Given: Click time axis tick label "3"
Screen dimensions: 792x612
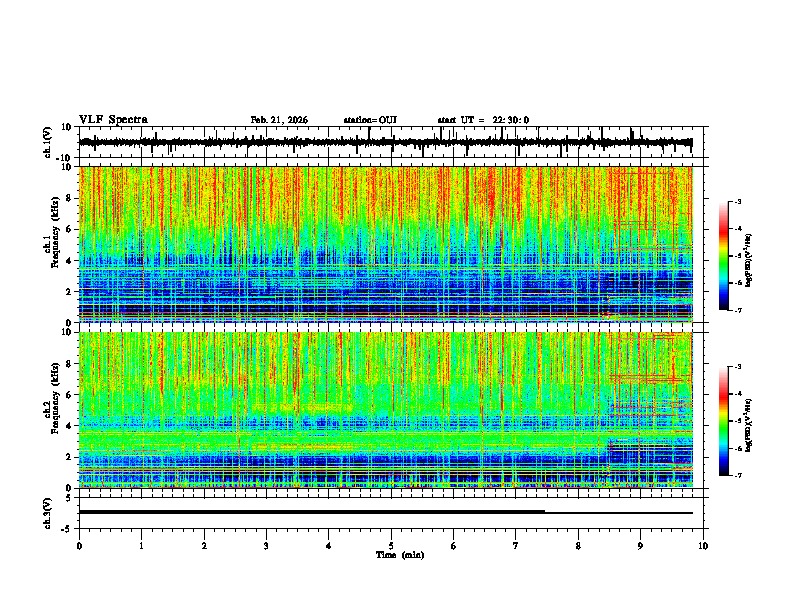Looking at the screenshot, I should [266, 546].
